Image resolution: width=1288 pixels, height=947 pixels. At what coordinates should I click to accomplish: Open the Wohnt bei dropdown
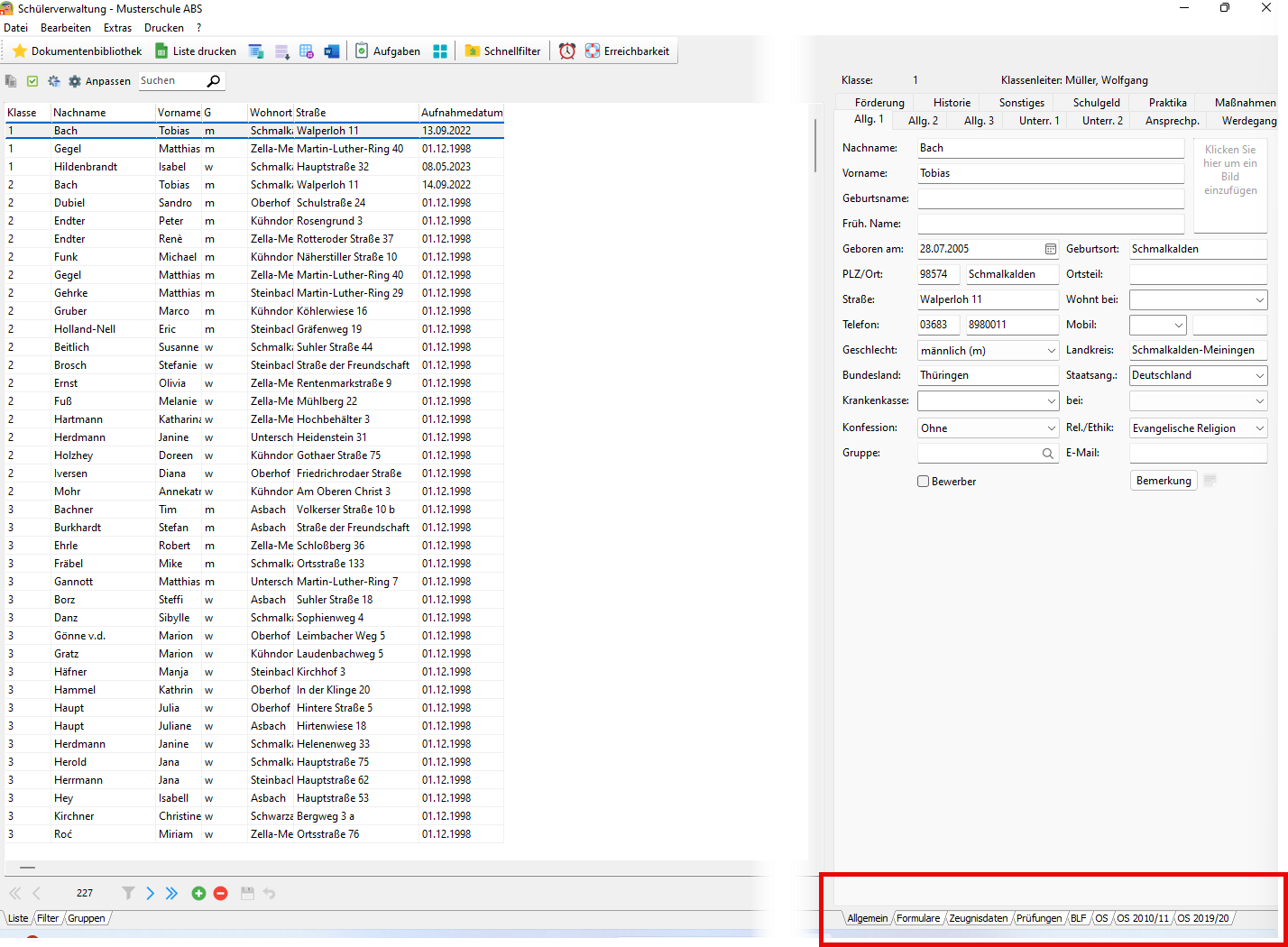[1260, 299]
